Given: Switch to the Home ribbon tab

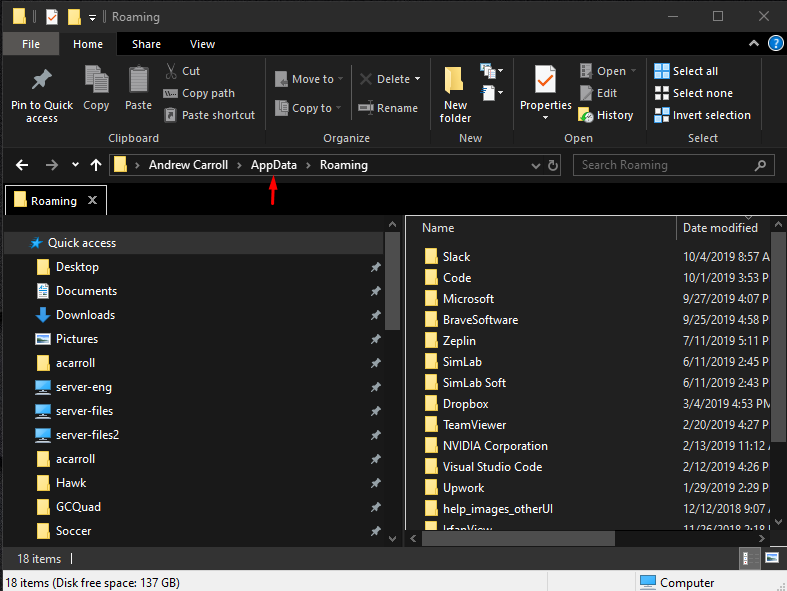Looking at the screenshot, I should tap(88, 44).
